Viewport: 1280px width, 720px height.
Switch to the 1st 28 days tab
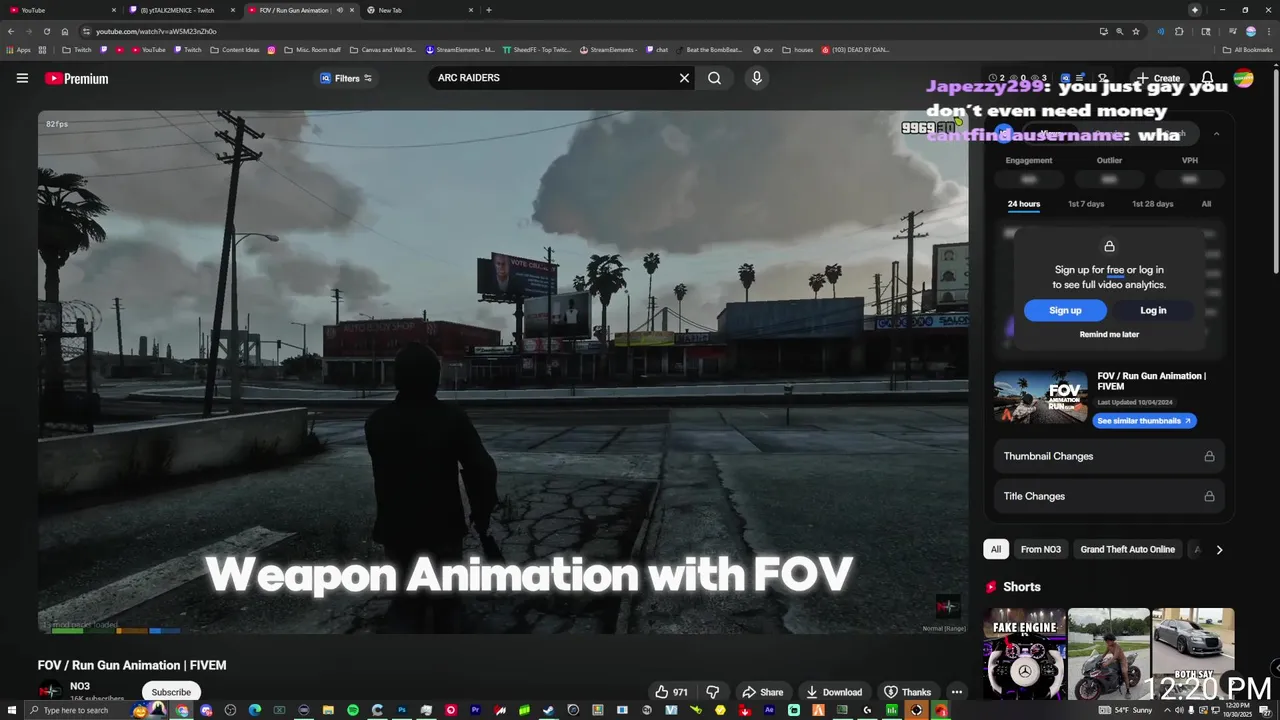click(1152, 204)
